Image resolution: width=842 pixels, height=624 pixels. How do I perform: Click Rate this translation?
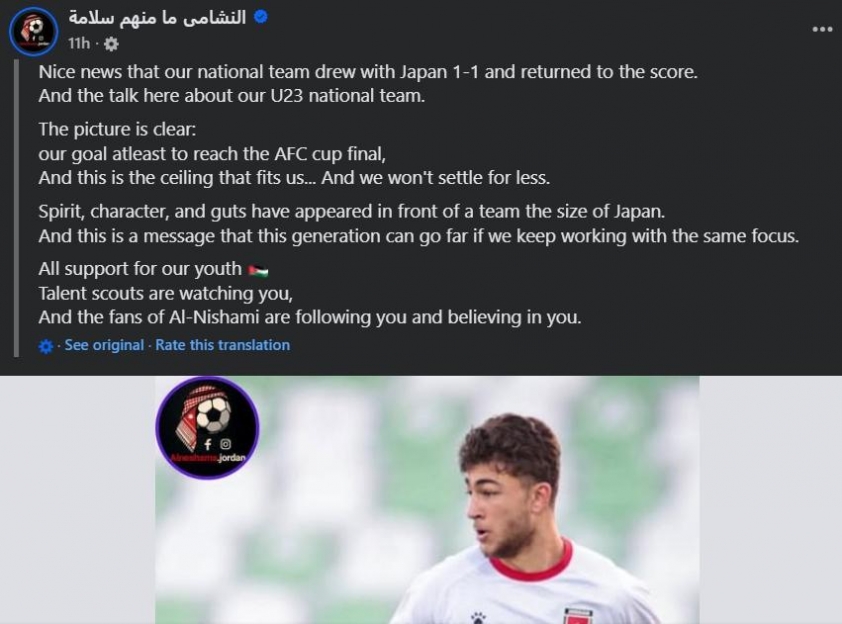coord(222,345)
